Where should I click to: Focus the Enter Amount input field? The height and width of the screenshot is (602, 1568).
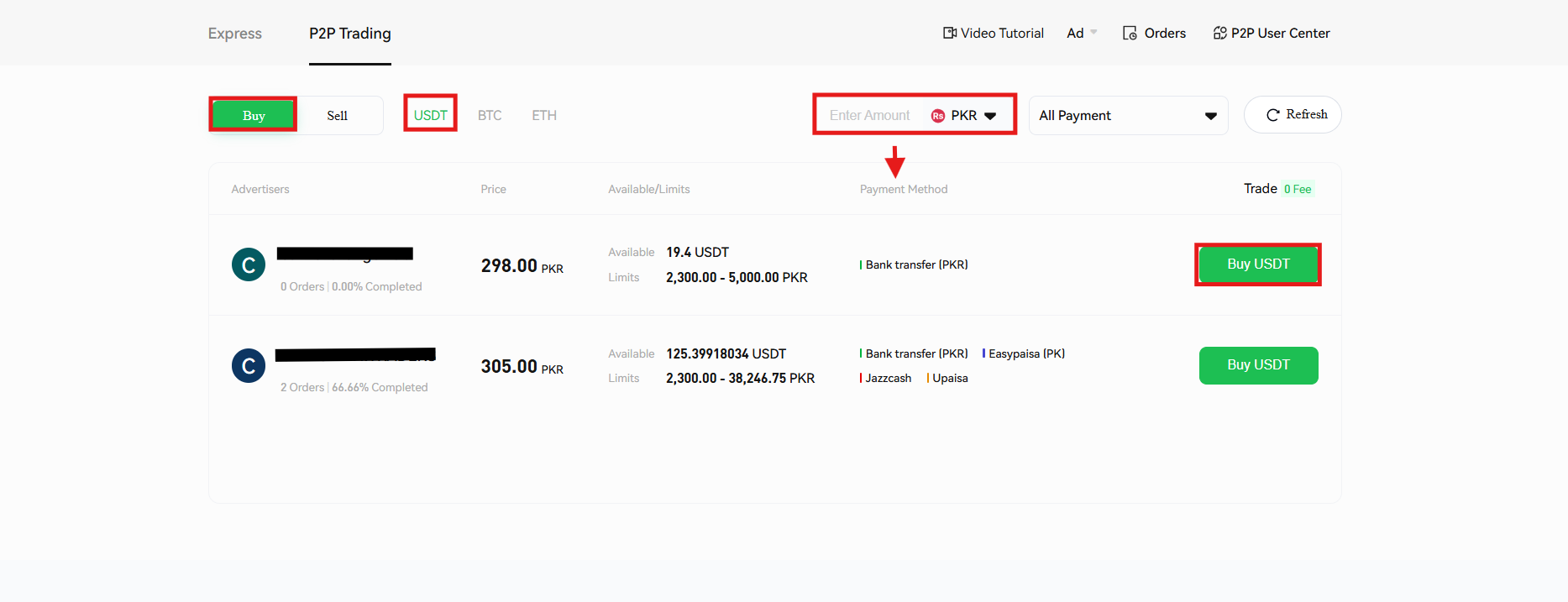point(870,115)
